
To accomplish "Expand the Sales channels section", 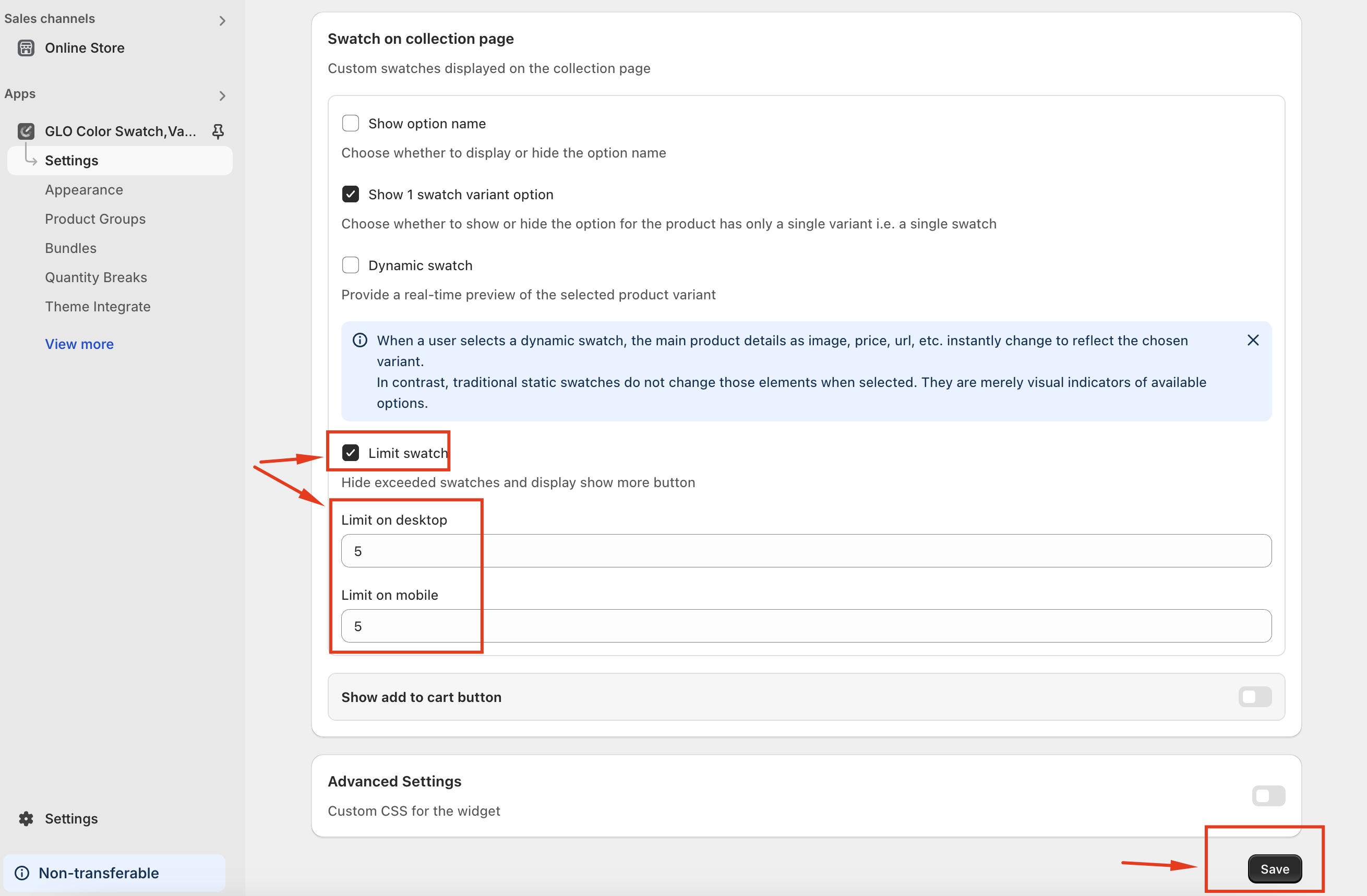I will tap(222, 21).
